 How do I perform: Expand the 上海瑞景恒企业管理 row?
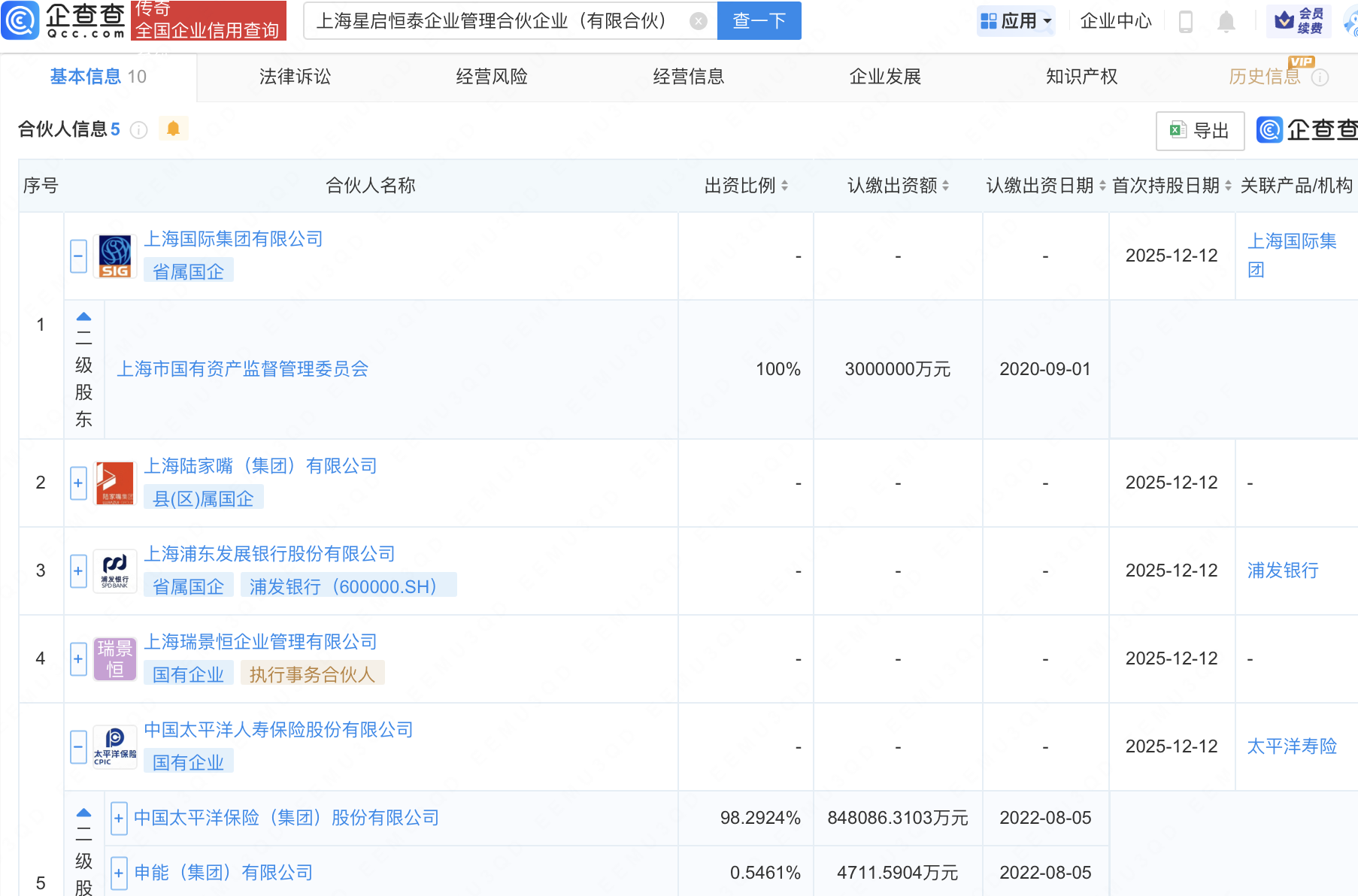click(78, 659)
